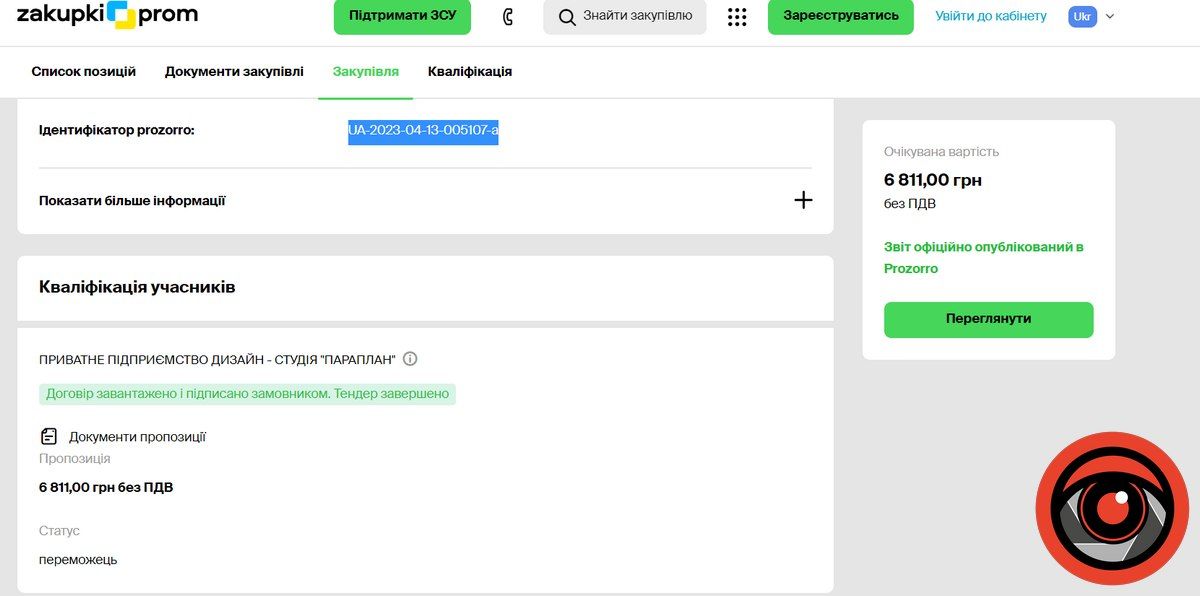Screen dimensions: 1200x596
Task: Click the highlighted Prozorro identifier UA-2023-04-13-005107-a
Action: point(423,130)
